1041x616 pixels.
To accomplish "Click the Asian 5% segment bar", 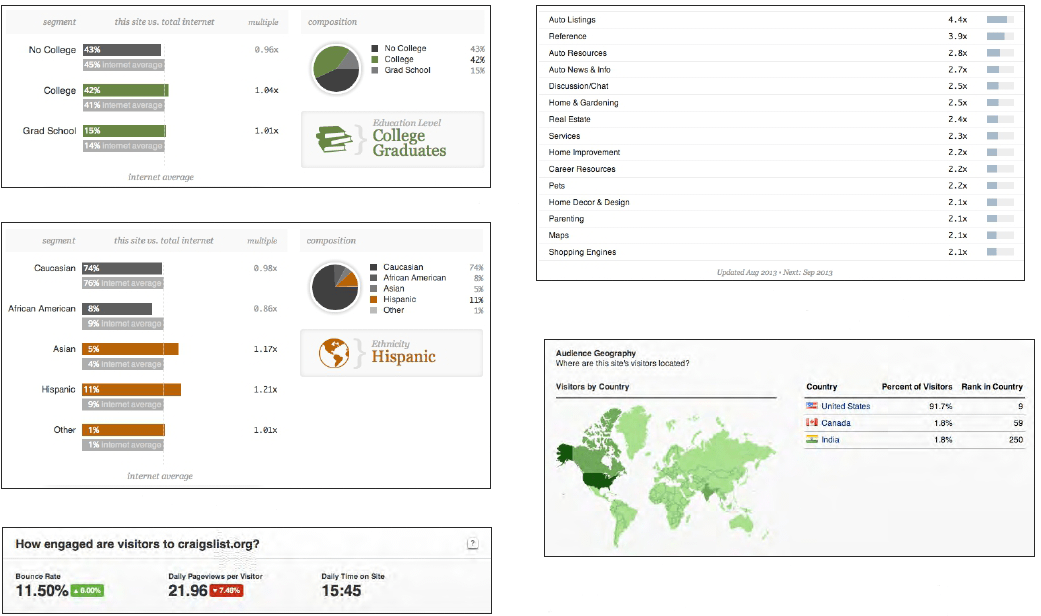I will point(130,349).
